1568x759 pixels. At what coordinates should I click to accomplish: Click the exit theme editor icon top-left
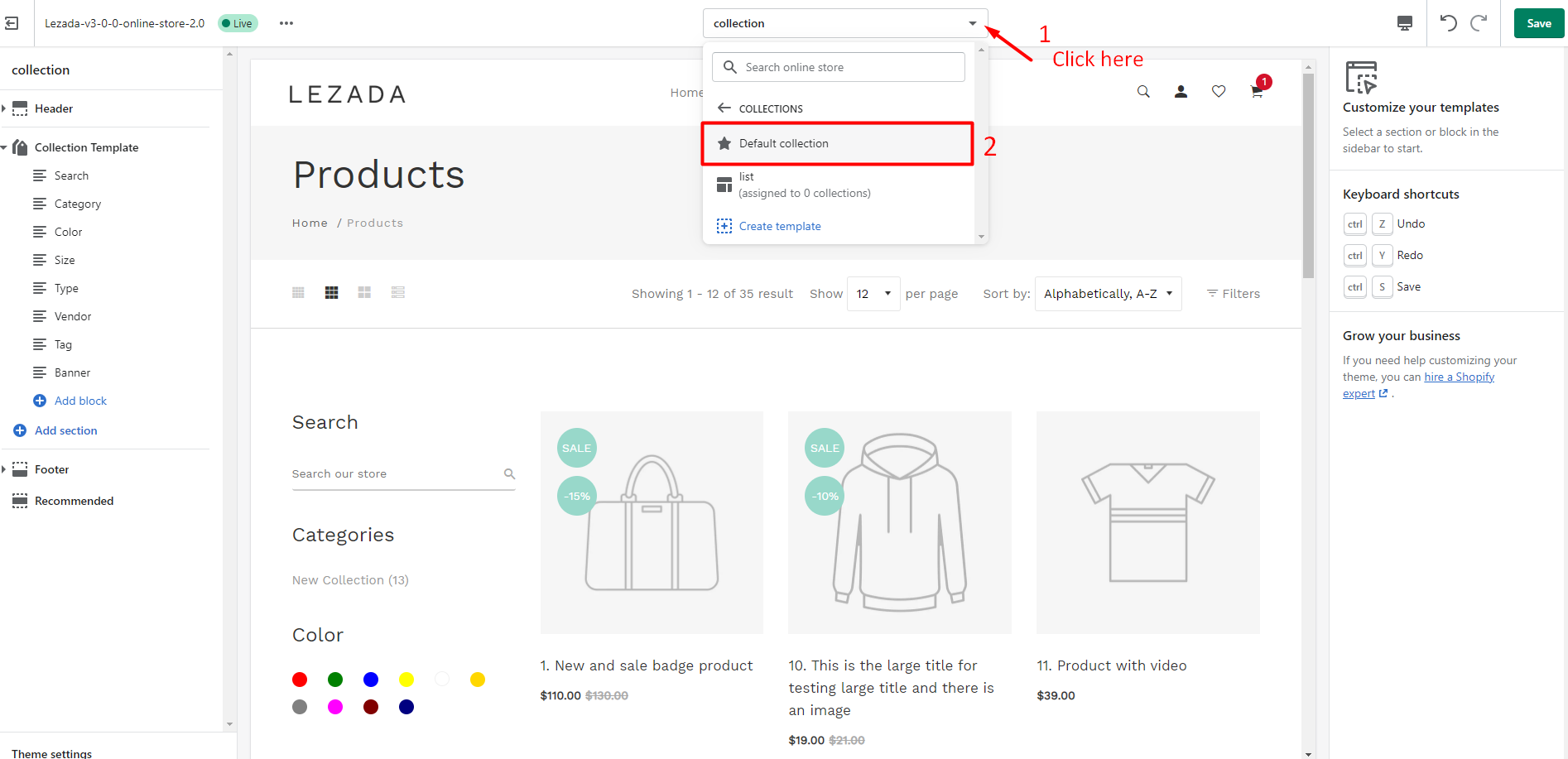(12, 22)
